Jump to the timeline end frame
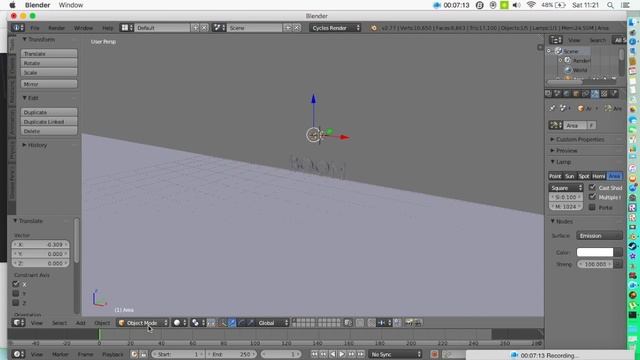Screen dimensions: 640x360 [360, 354]
